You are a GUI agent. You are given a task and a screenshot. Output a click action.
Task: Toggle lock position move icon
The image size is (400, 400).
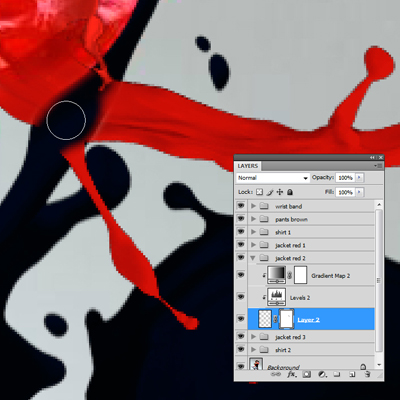pos(280,192)
